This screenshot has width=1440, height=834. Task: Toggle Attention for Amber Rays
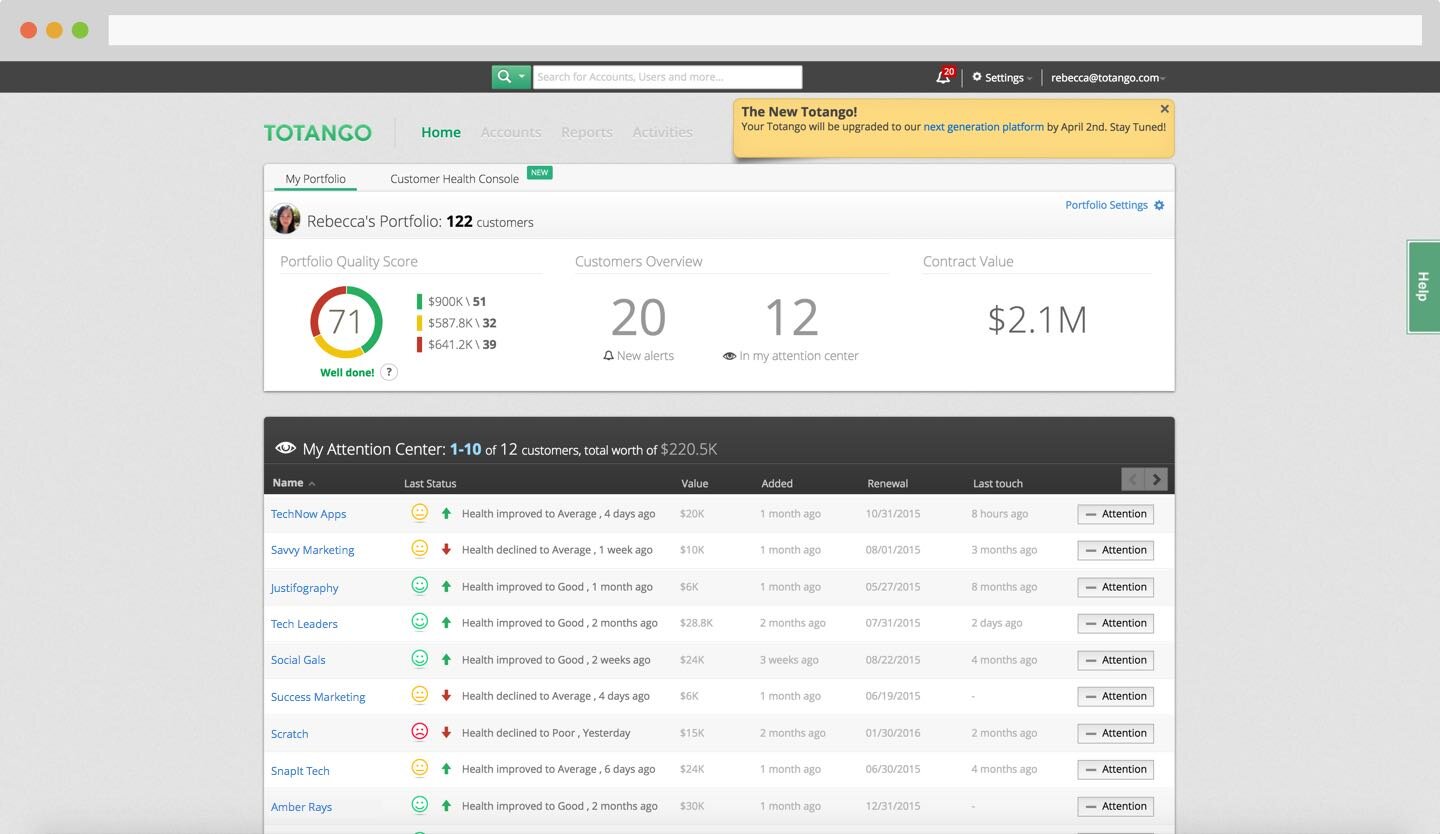tap(1115, 806)
